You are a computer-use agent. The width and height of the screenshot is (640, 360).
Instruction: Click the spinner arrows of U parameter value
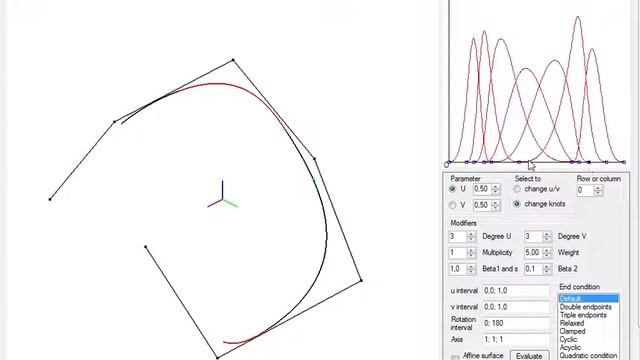(x=496, y=189)
